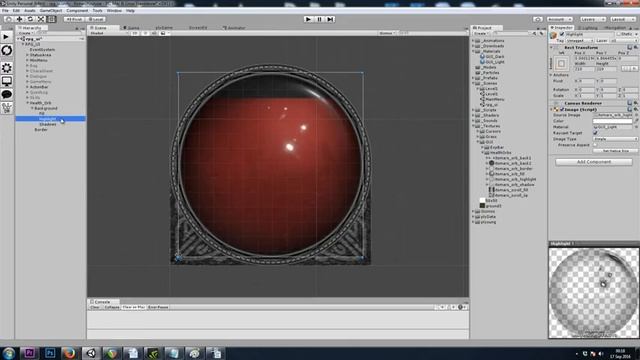Select the Rotate tool in toolbar
The width and height of the screenshot is (640, 360).
click(30, 19)
